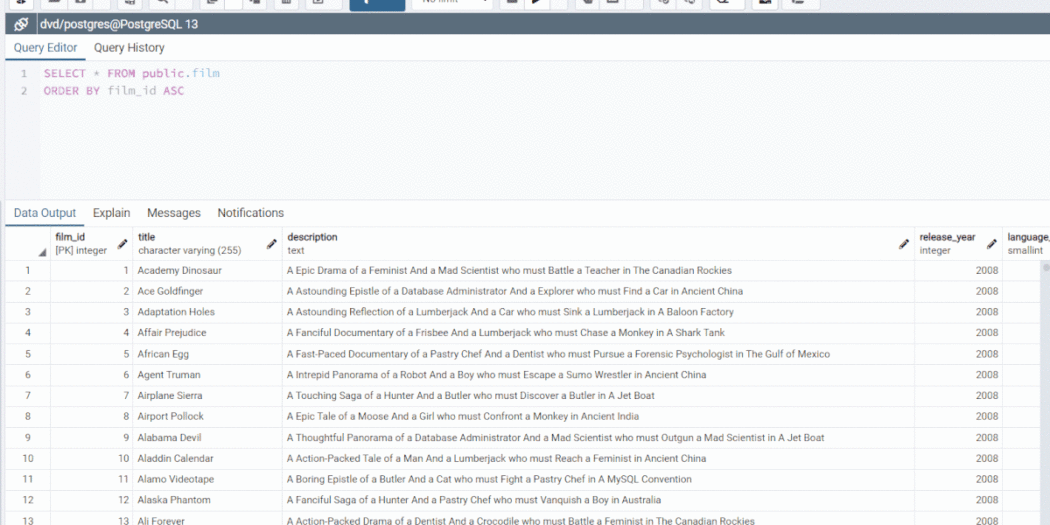The height and width of the screenshot is (525, 1050).
Task: Select row number 4 in the grid
Action: coord(28,333)
